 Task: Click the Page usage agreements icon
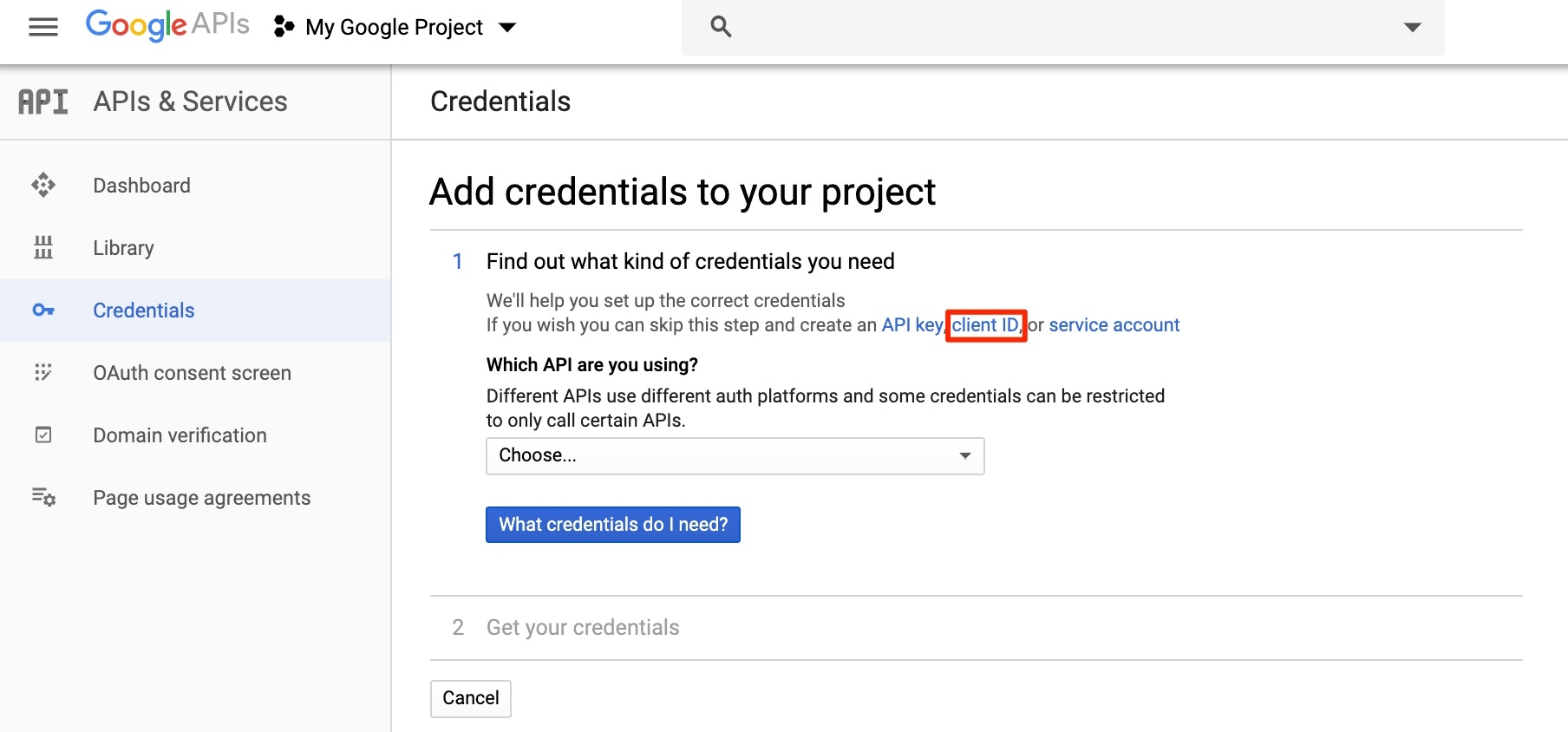click(x=43, y=498)
